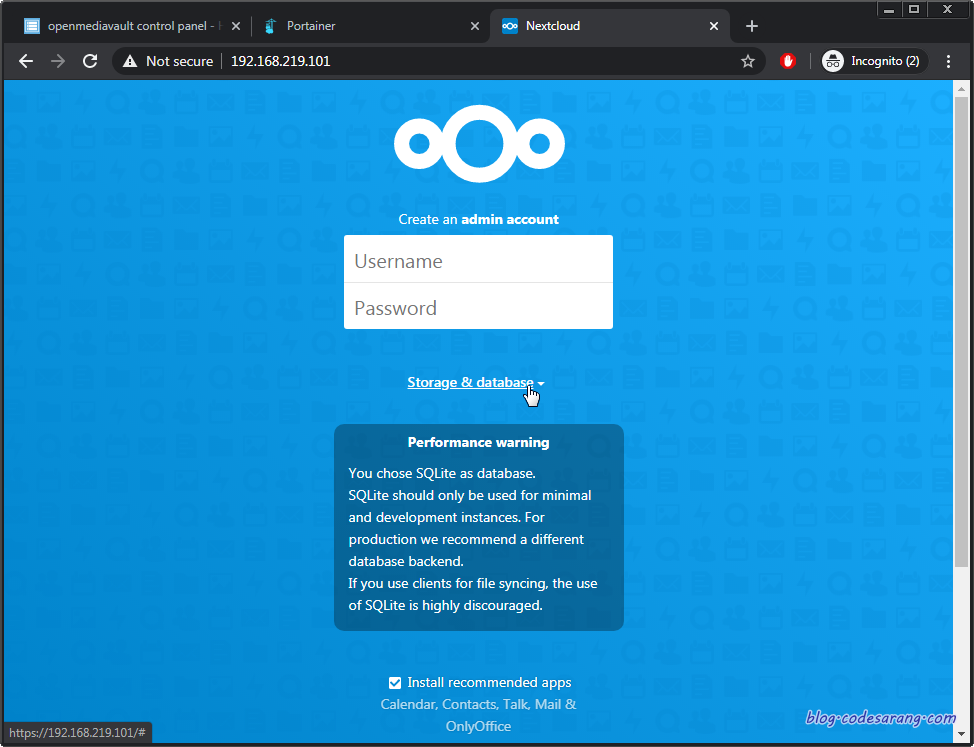
Task: Click the OnlyOffice text
Action: click(478, 726)
